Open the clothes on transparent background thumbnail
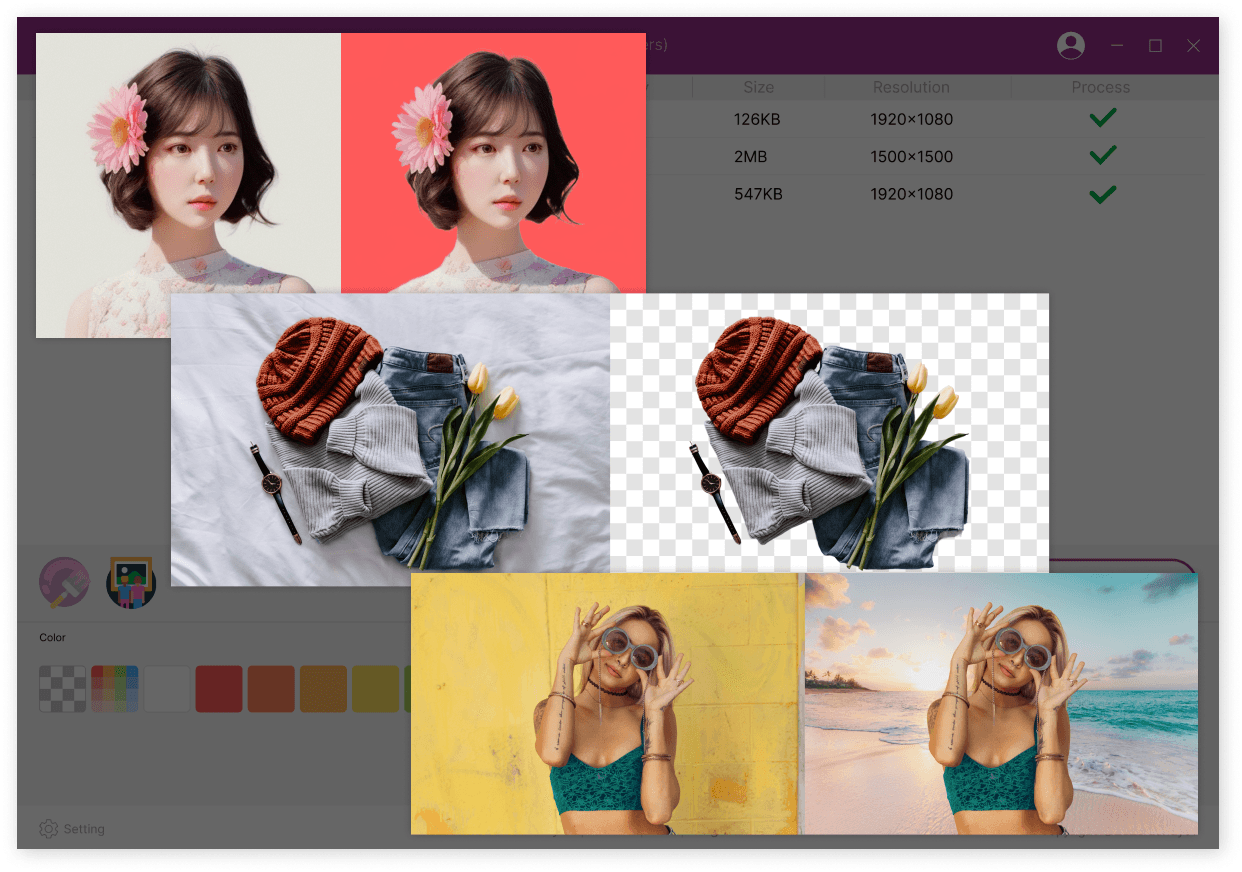This screenshot has width=1242, height=872. pyautogui.click(x=829, y=433)
